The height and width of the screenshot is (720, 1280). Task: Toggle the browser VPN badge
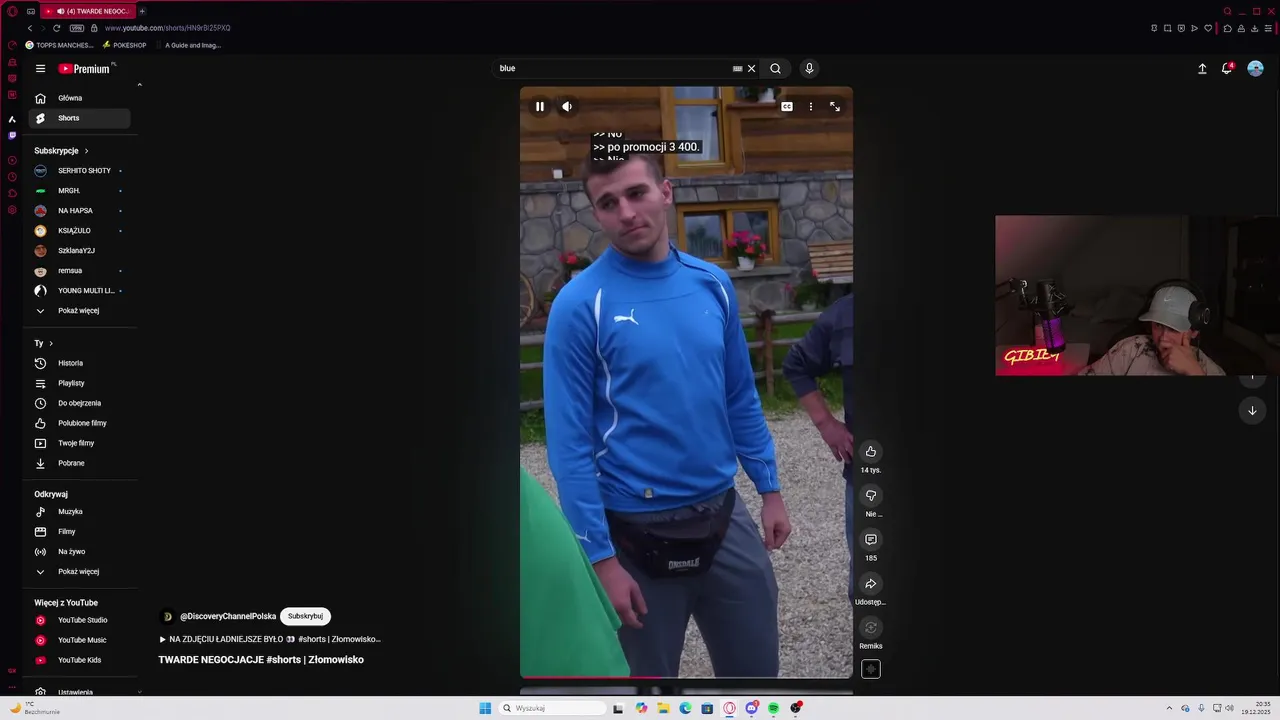78,28
